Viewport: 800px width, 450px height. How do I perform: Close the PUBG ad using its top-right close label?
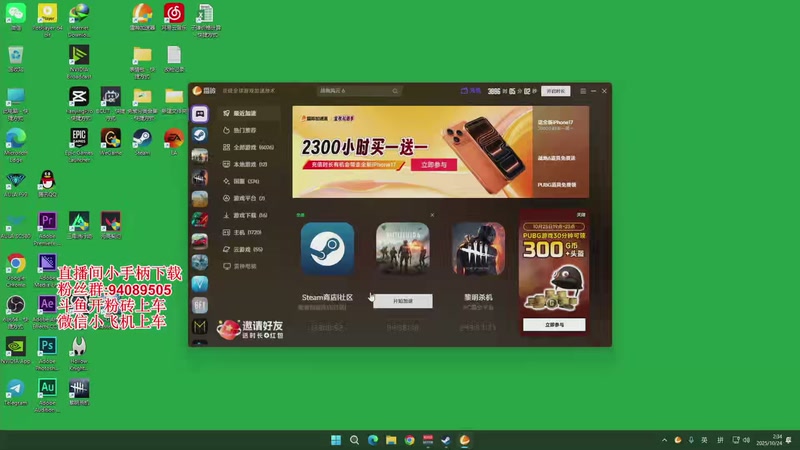pyautogui.click(x=581, y=215)
